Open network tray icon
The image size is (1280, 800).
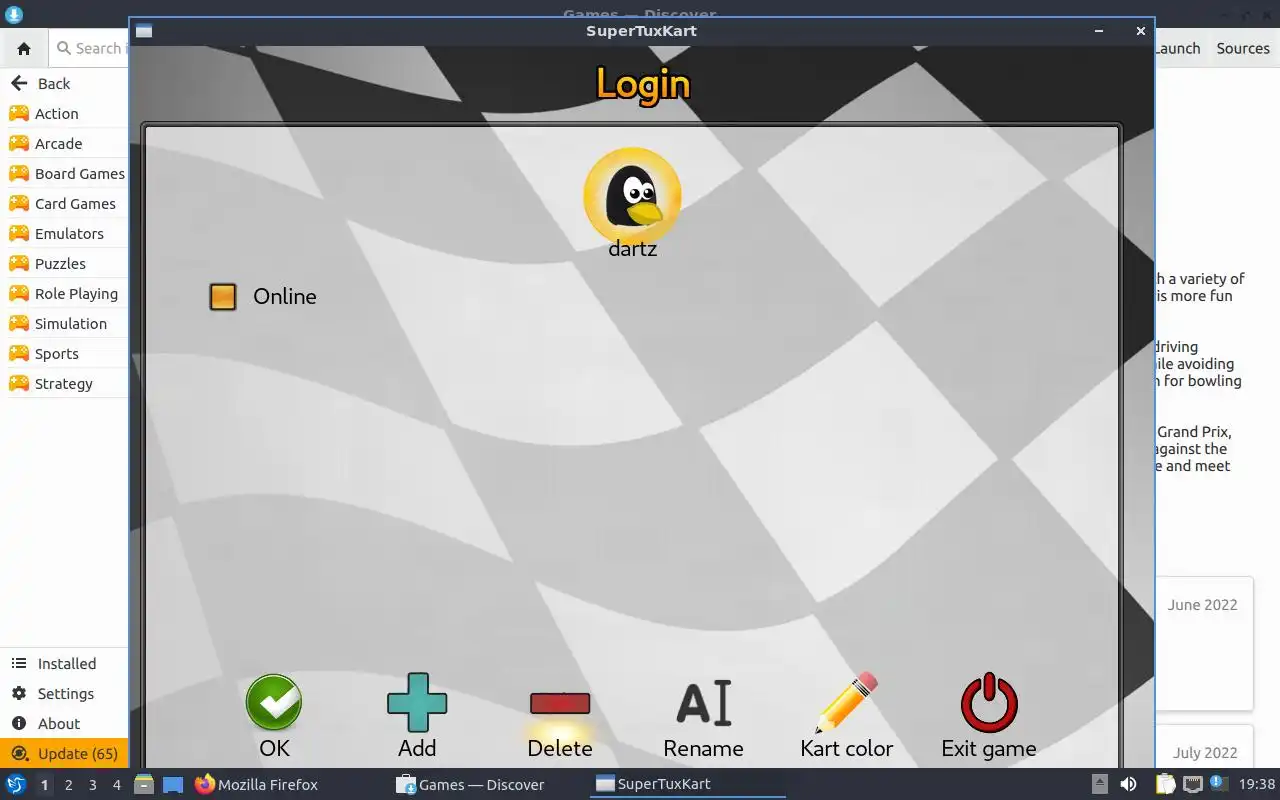(1192, 784)
